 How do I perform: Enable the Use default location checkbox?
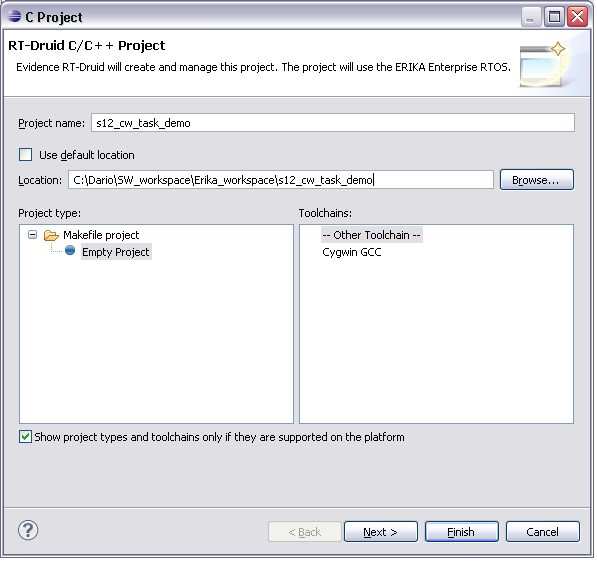(x=26, y=155)
